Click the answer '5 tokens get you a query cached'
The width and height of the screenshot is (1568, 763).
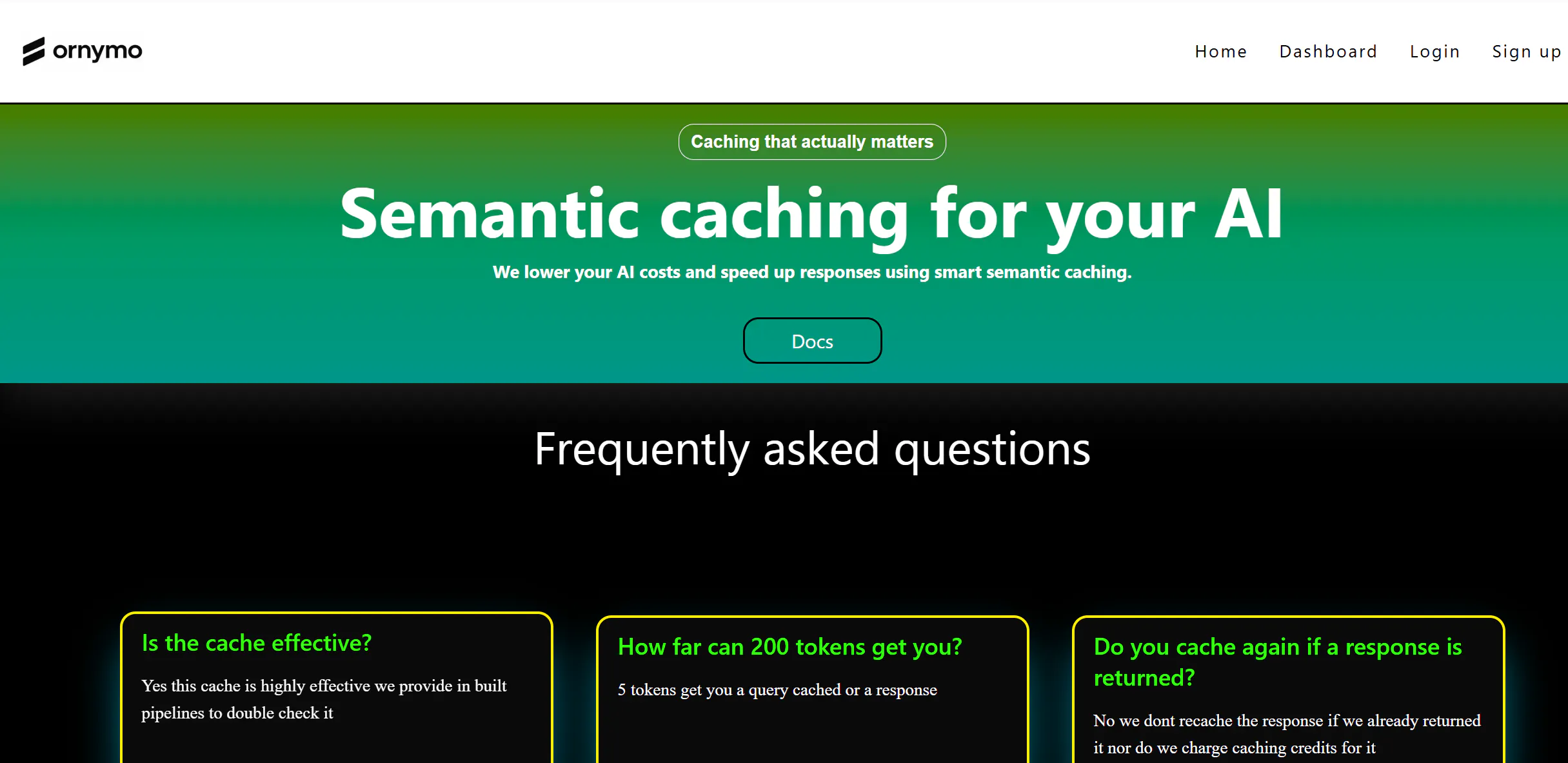(777, 689)
